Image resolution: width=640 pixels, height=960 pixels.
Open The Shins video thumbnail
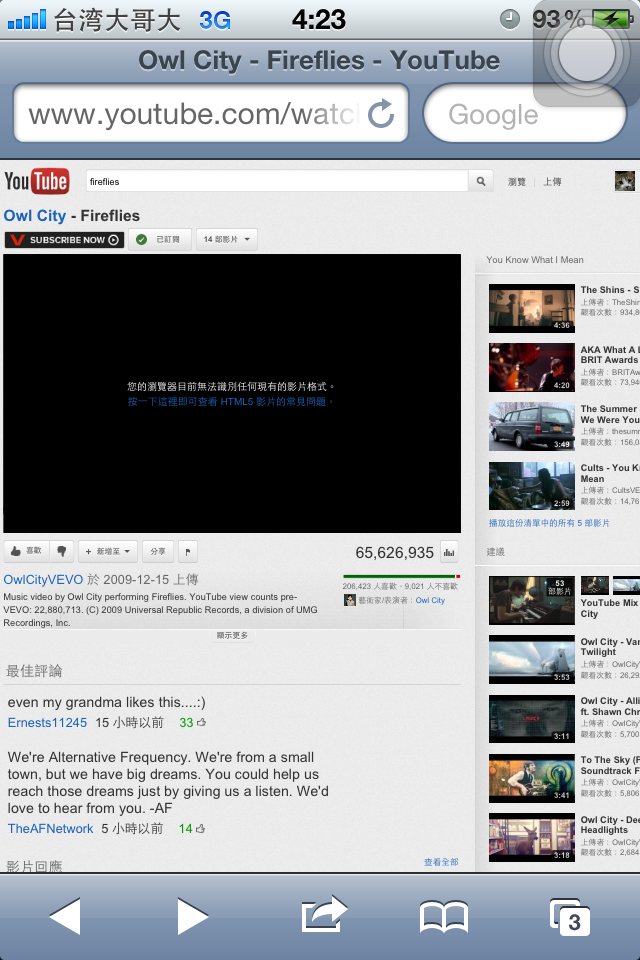pyautogui.click(x=532, y=308)
